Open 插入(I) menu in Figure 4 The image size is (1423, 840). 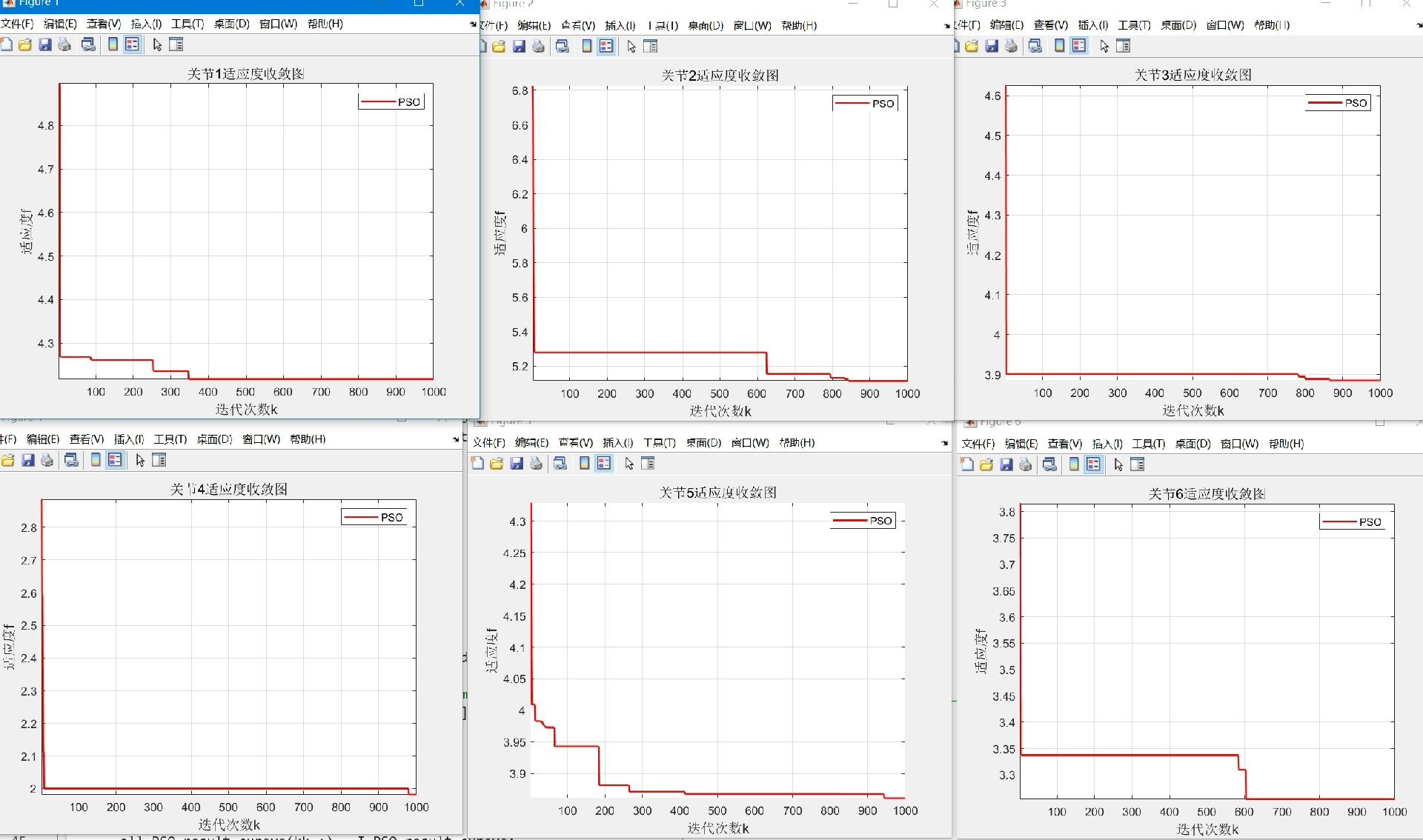coord(128,439)
